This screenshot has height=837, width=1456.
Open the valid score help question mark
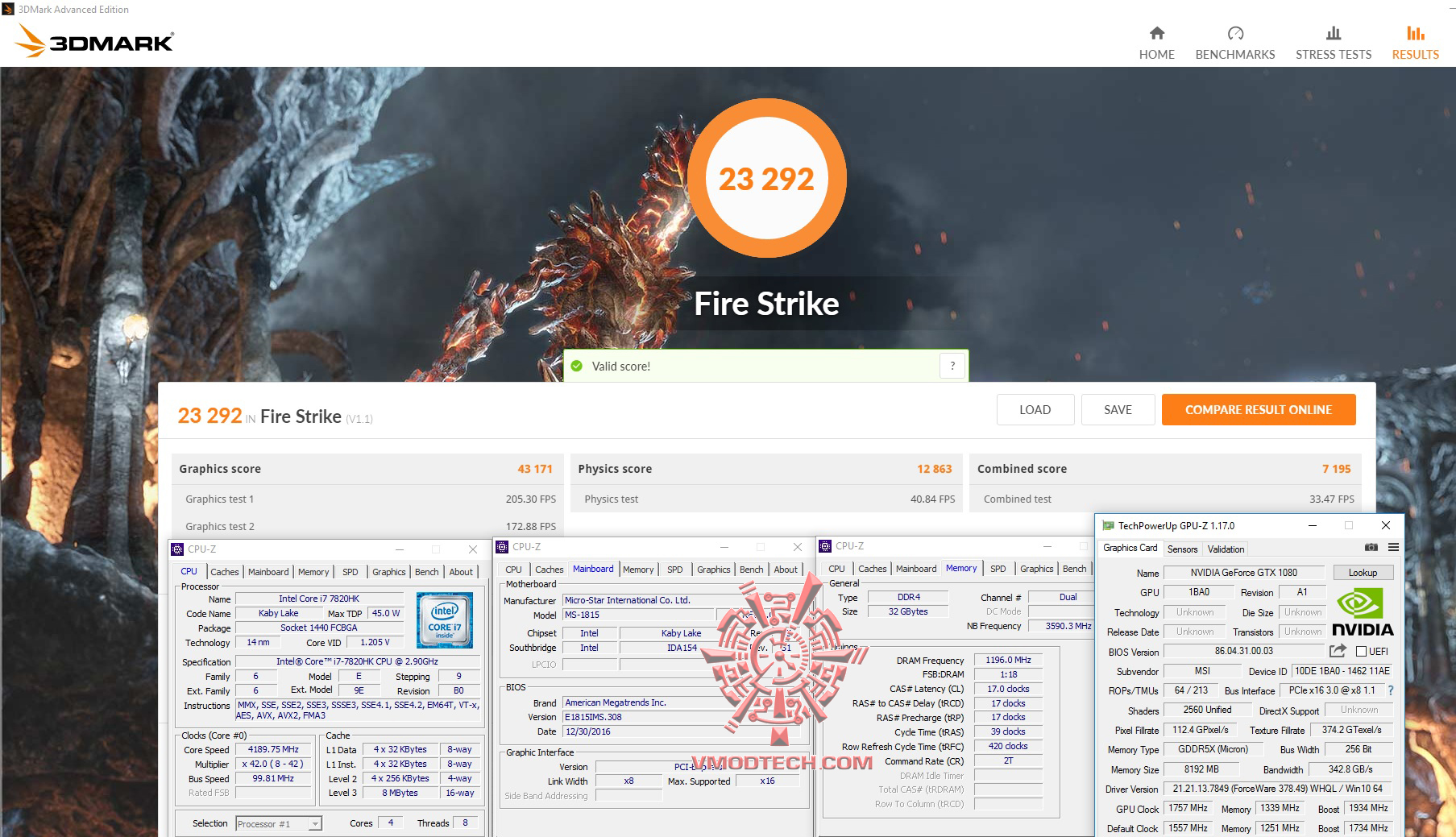coord(952,366)
